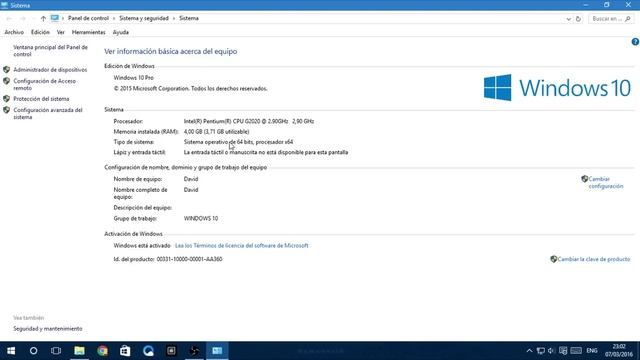The width and height of the screenshot is (640, 360).
Task: Click shield icon next to Cambiar la clave
Action: [553, 259]
